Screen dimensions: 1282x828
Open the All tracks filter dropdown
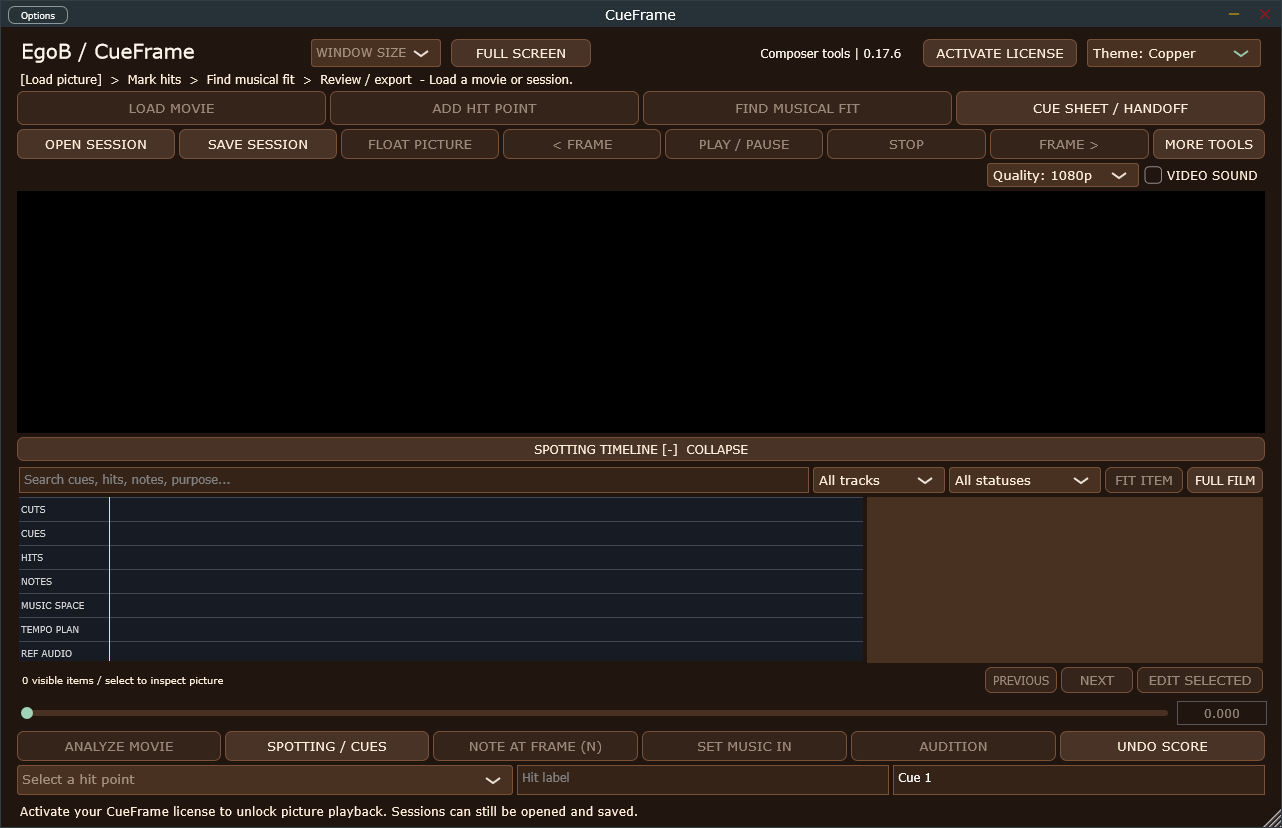(x=878, y=480)
